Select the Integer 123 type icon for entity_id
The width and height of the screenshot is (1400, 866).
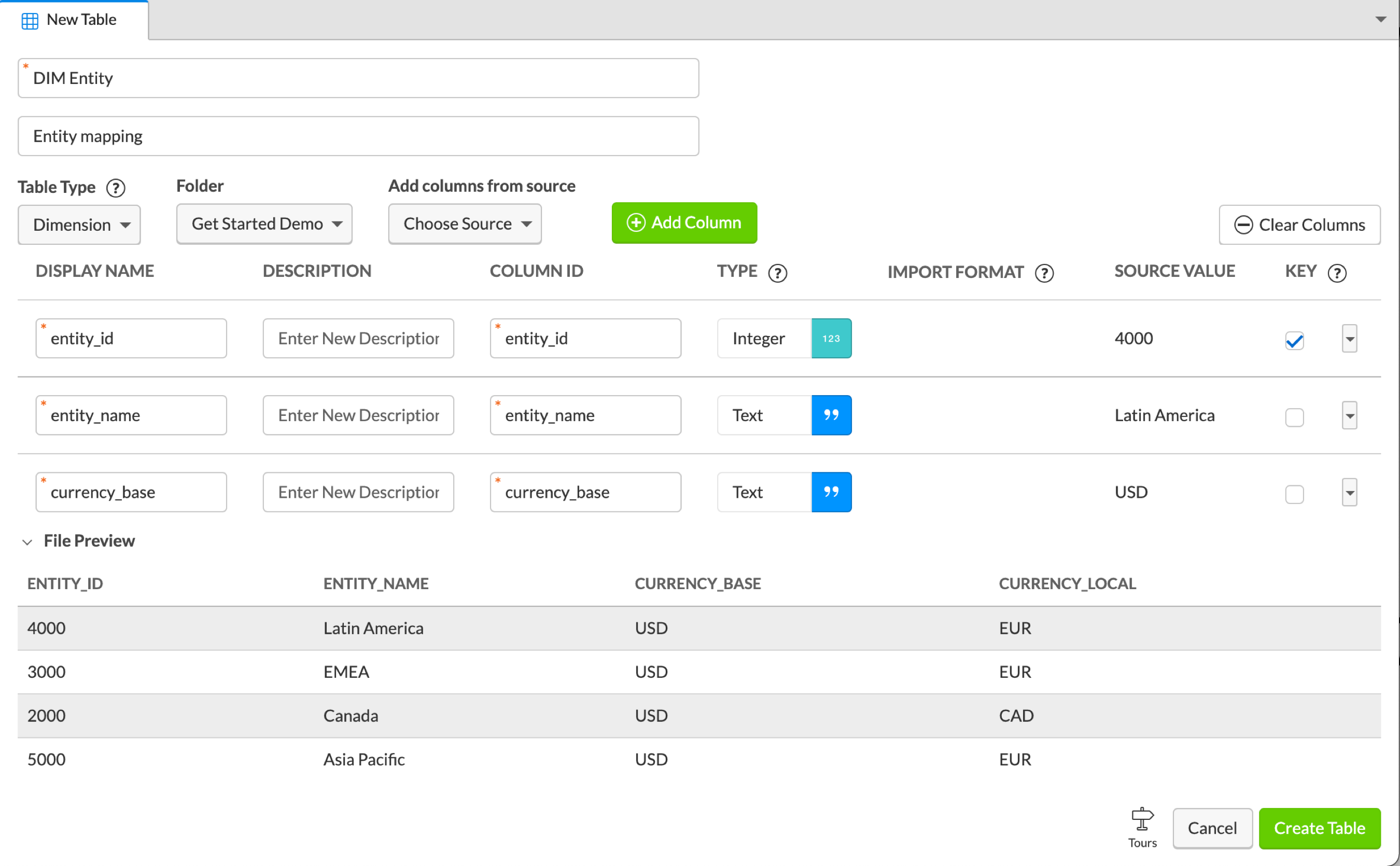pos(831,338)
